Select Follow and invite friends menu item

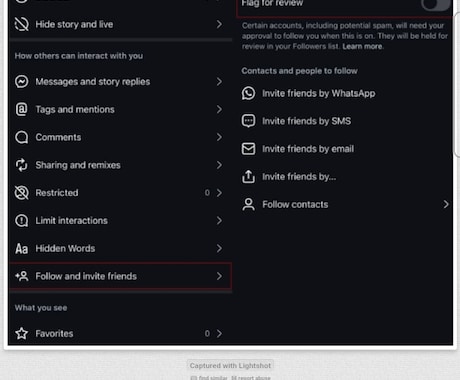(x=121, y=276)
